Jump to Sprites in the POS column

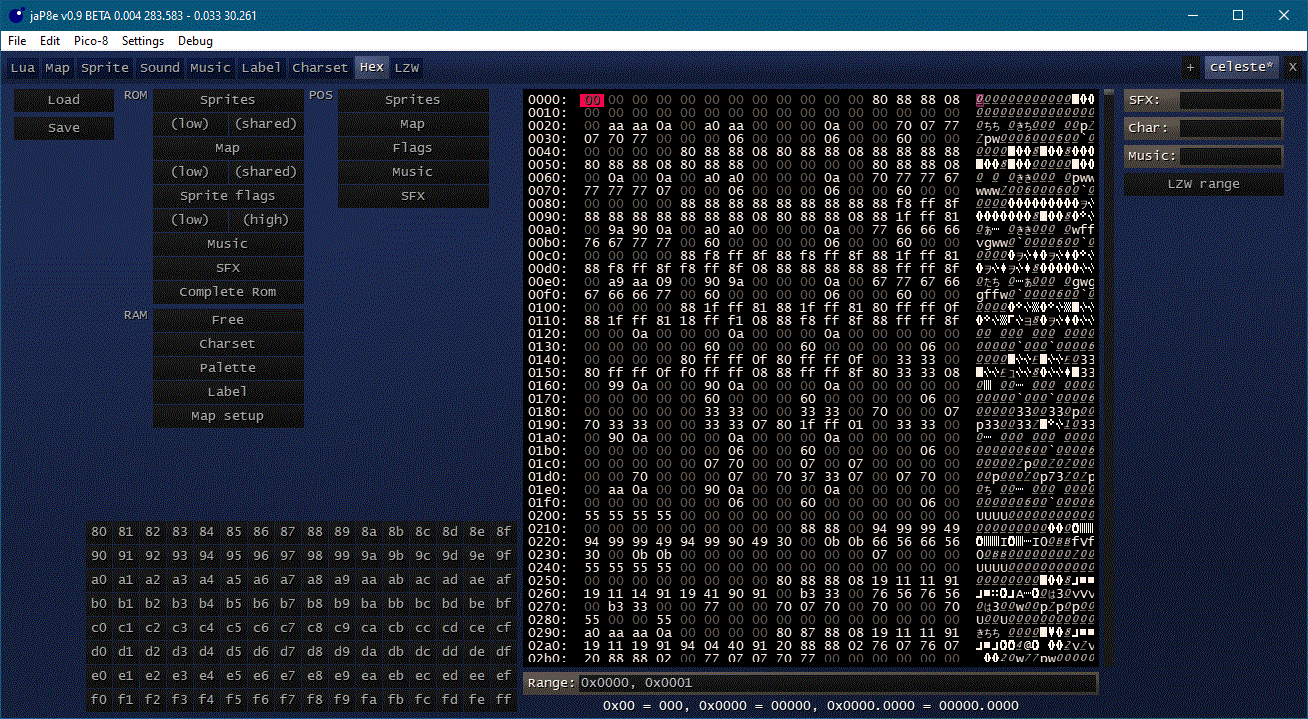click(414, 99)
